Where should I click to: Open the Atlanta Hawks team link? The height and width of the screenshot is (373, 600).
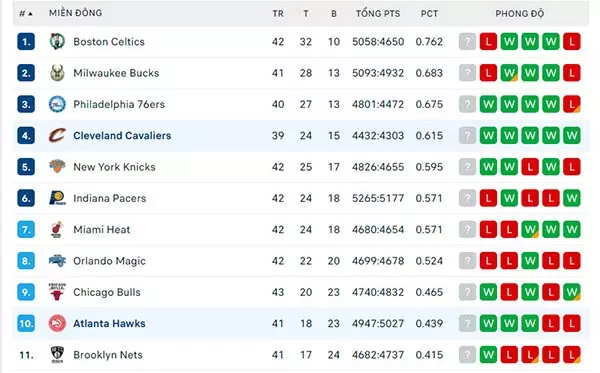point(109,323)
